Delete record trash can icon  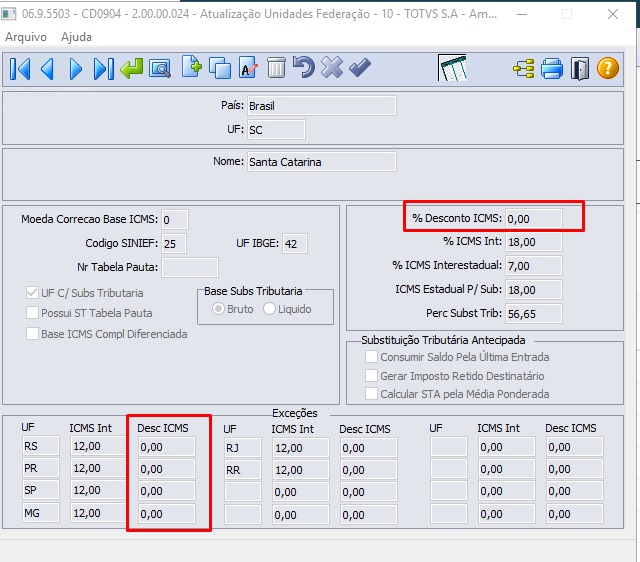click(x=276, y=68)
